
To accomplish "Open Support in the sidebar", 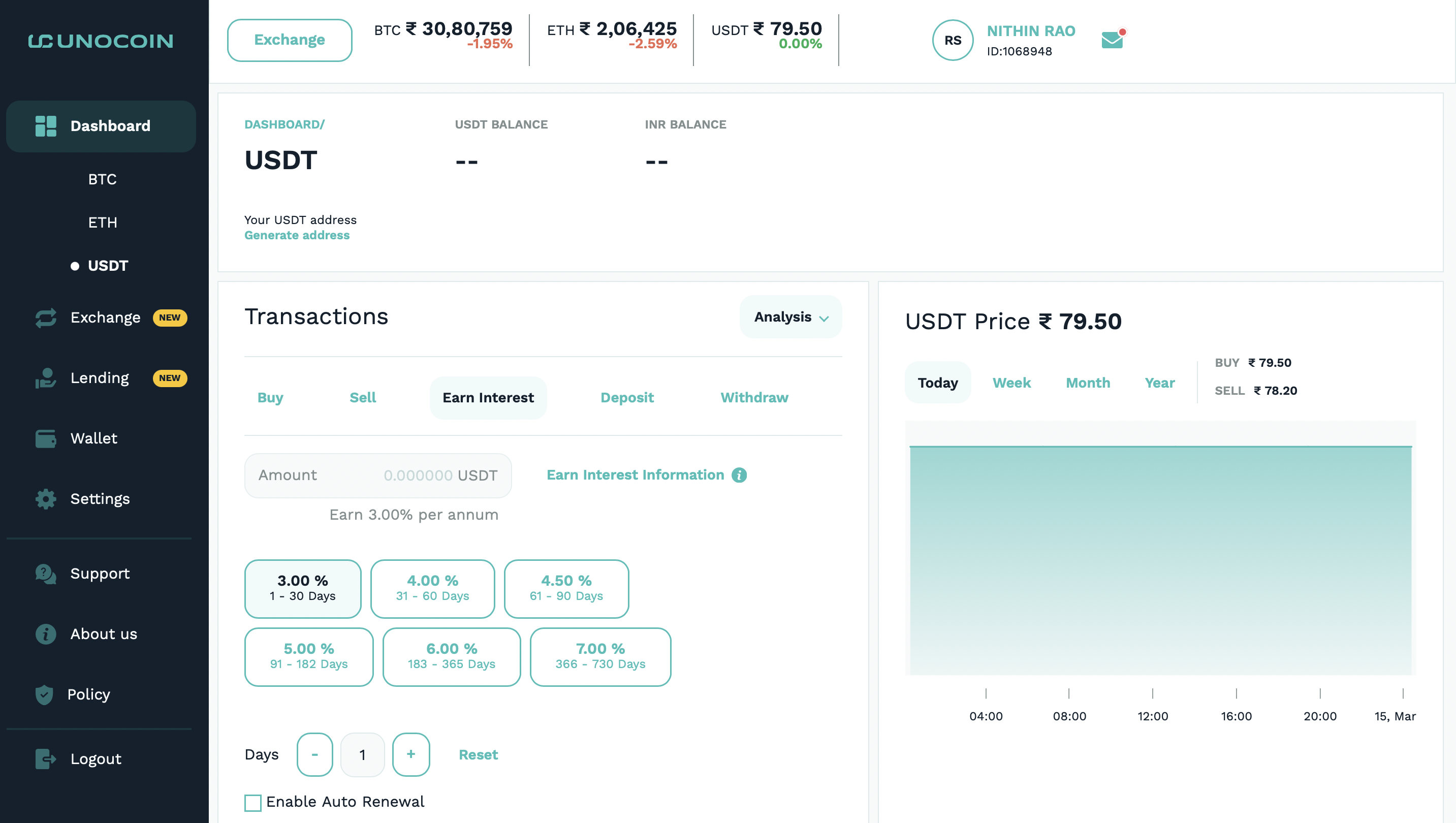I will pos(100,574).
